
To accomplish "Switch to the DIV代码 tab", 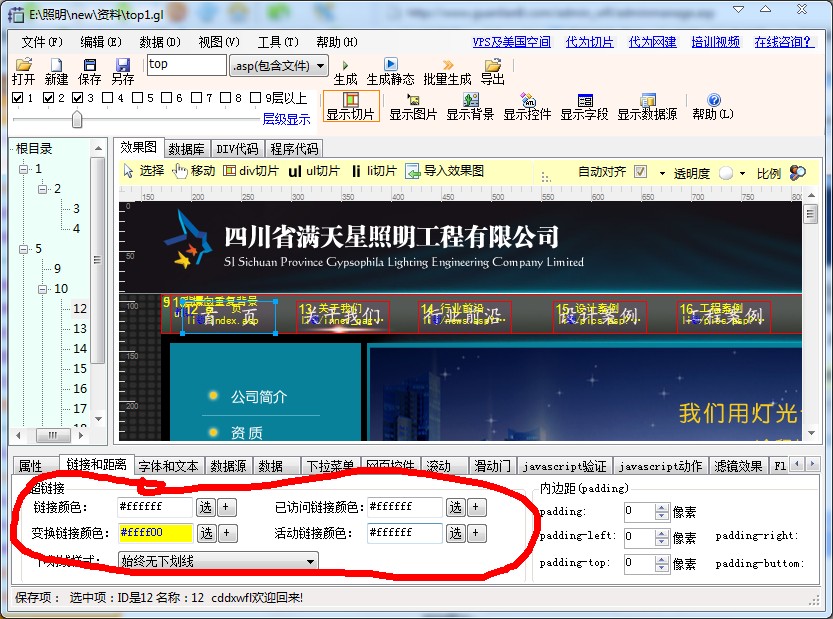I will 237,149.
